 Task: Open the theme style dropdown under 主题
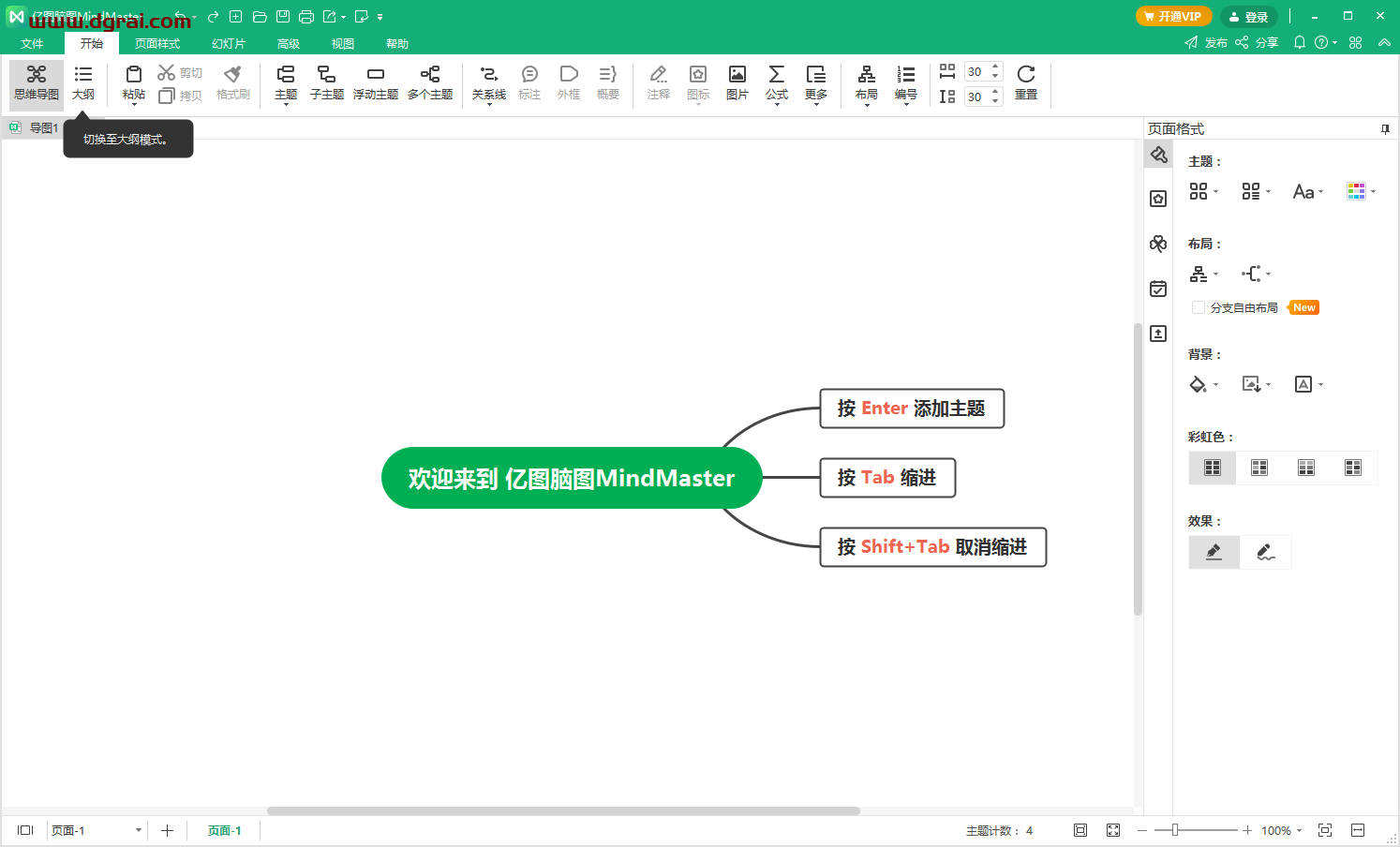1203,191
